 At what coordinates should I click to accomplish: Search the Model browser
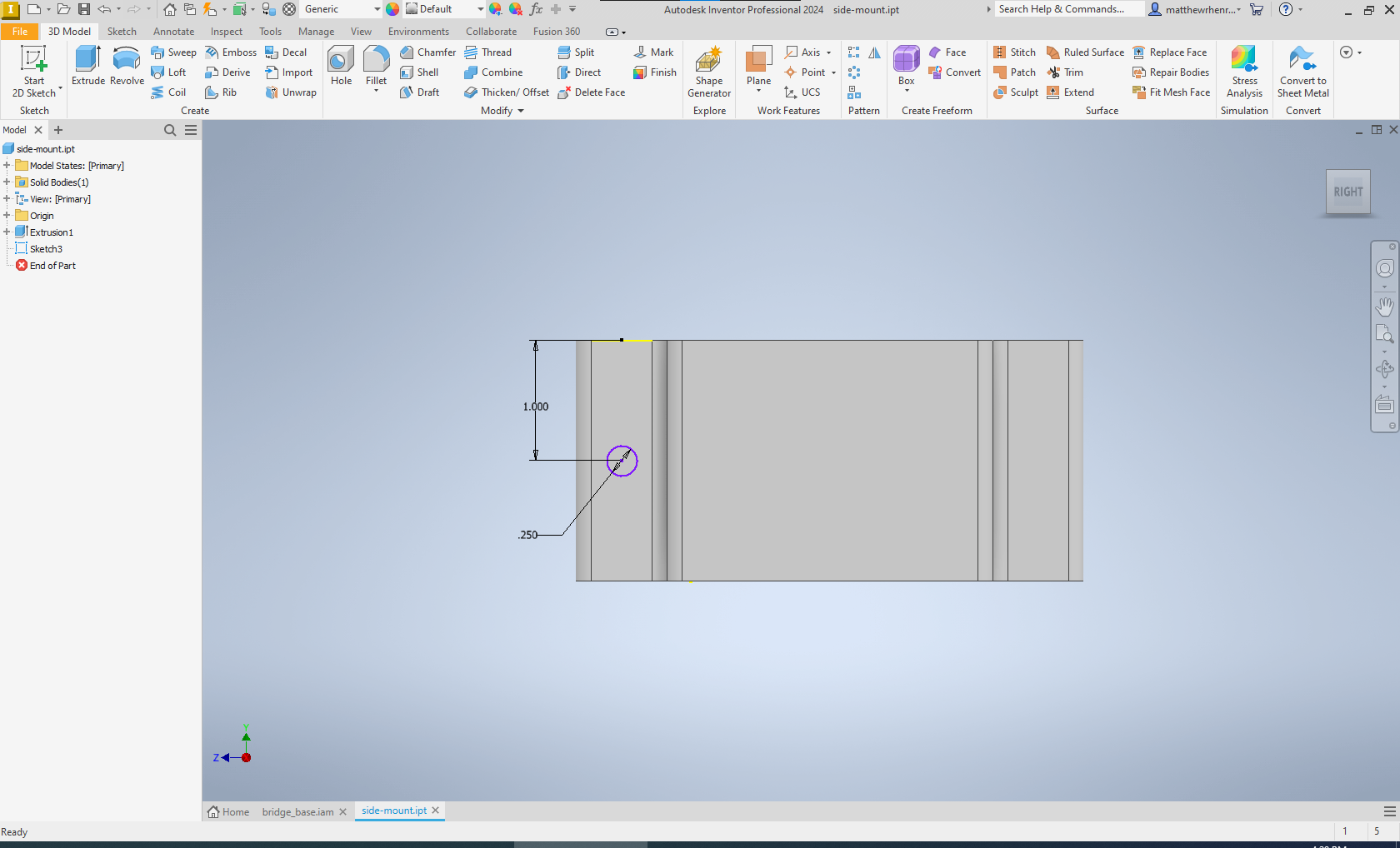click(170, 130)
